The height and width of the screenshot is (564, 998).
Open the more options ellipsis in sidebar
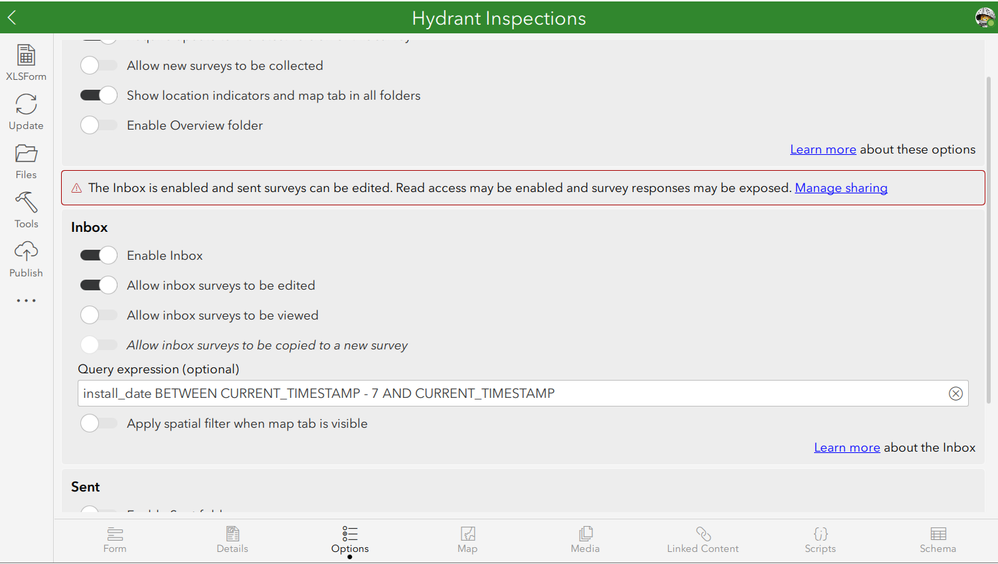(x=26, y=301)
